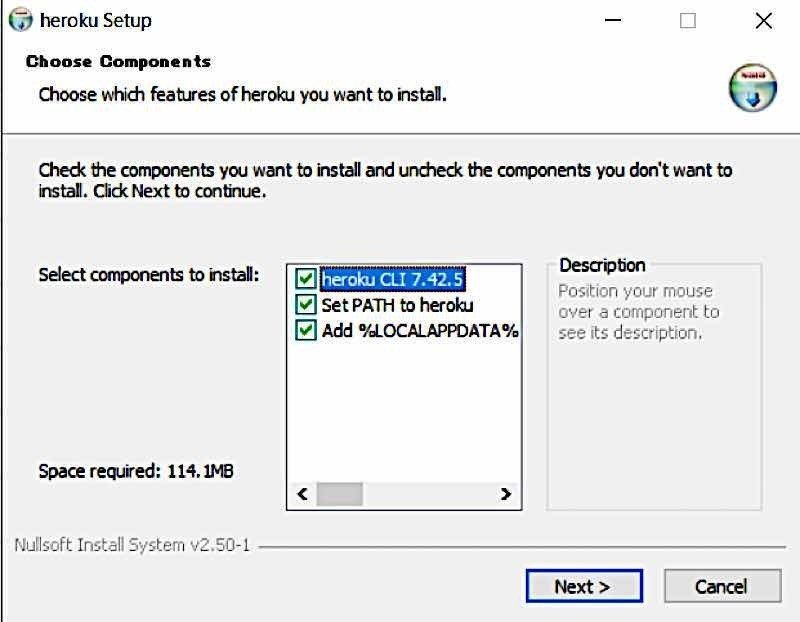Screen dimensions: 800x622
Task: Click the disabled maximize button
Action: click(687, 20)
